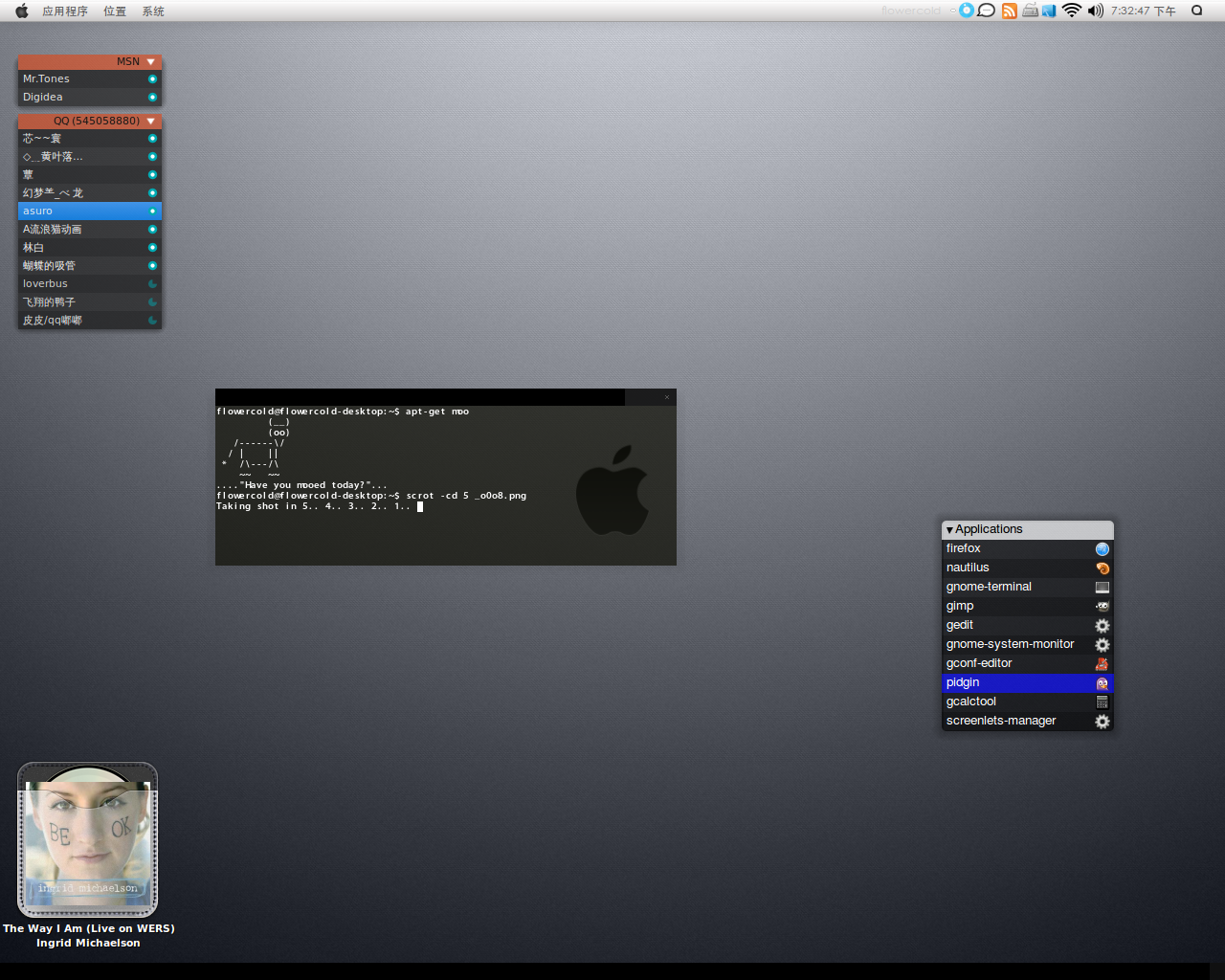Select contact A流浪猫动画
The width and height of the screenshot is (1225, 980).
coord(90,230)
